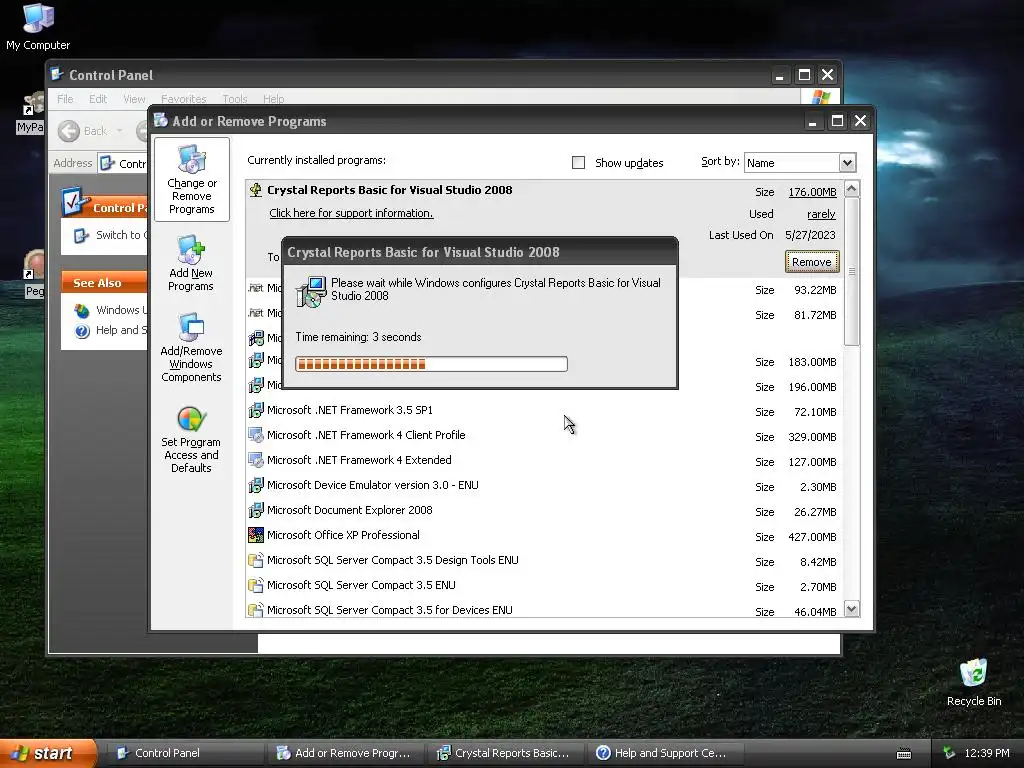The width and height of the screenshot is (1024, 768).
Task: Select Microsoft .NET Framework 4 Extended row
Action: point(543,460)
